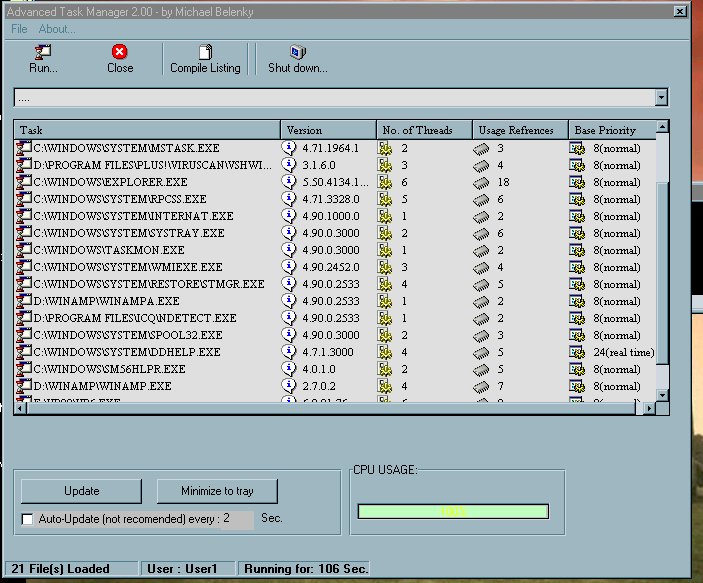
Task: Click the Update button
Action: point(81,491)
